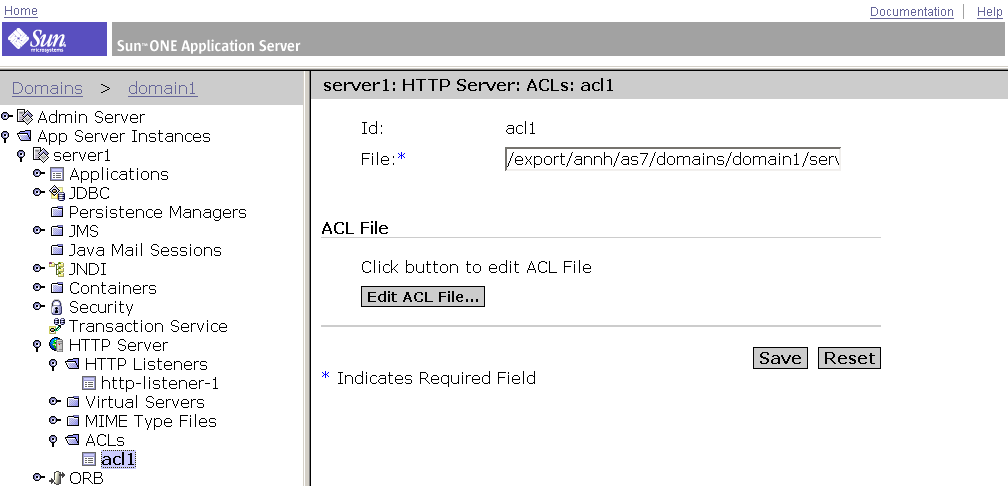Click the Security padlock icon
The height and width of the screenshot is (486, 1008).
(57, 307)
